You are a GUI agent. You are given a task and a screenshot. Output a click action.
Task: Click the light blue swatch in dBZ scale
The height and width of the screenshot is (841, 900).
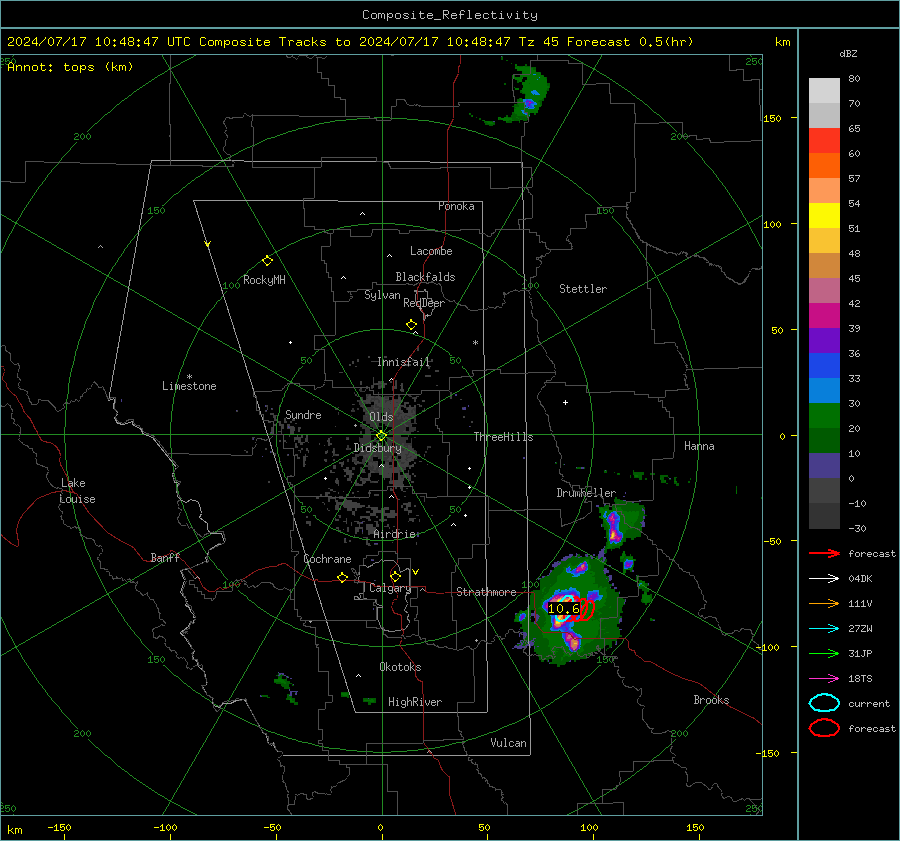(824, 391)
